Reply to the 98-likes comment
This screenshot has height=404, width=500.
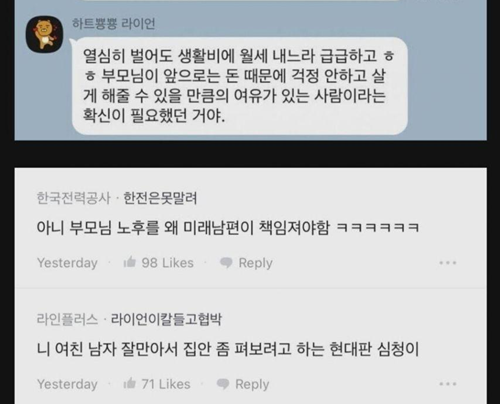coord(255,263)
